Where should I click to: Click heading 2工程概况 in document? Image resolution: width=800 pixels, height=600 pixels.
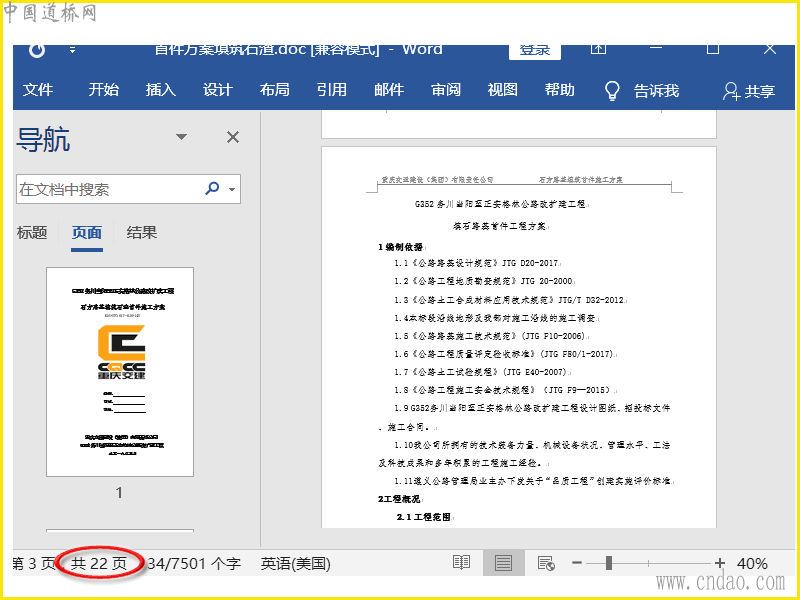click(399, 499)
